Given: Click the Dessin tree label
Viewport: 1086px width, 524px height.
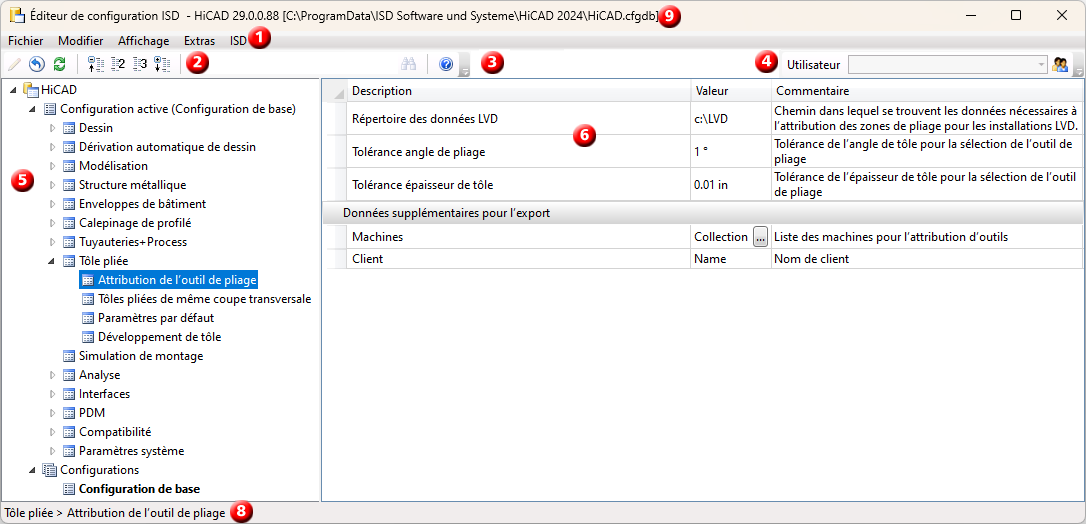Looking at the screenshot, I should point(96,128).
